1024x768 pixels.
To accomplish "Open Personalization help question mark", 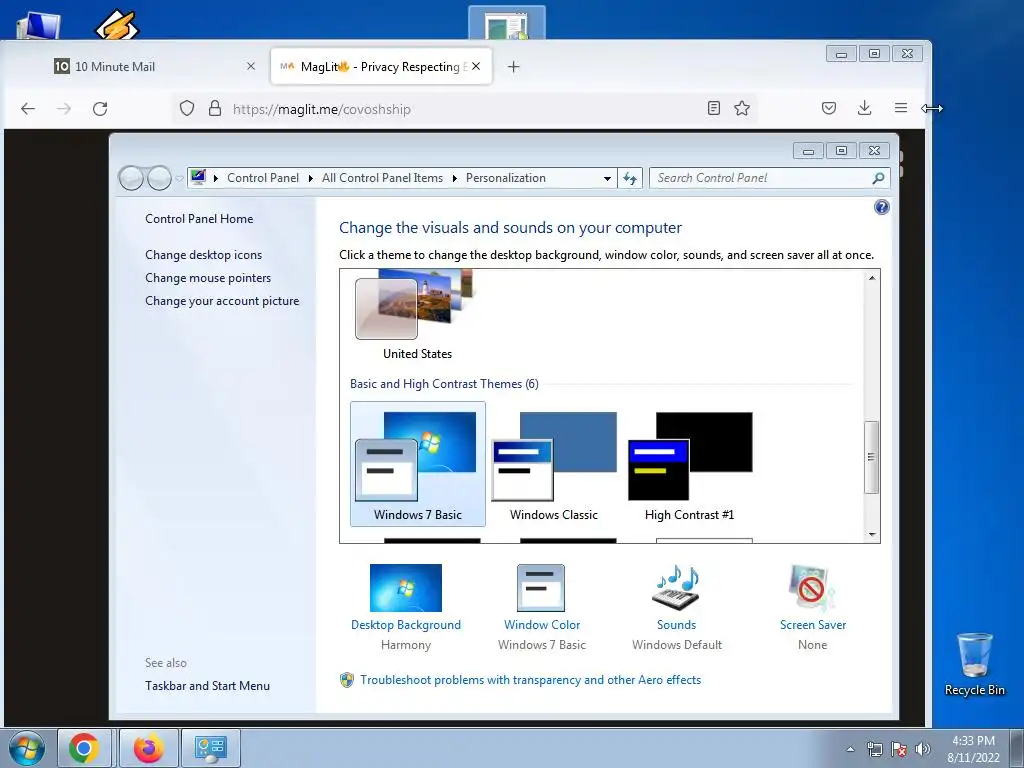I will (882, 207).
